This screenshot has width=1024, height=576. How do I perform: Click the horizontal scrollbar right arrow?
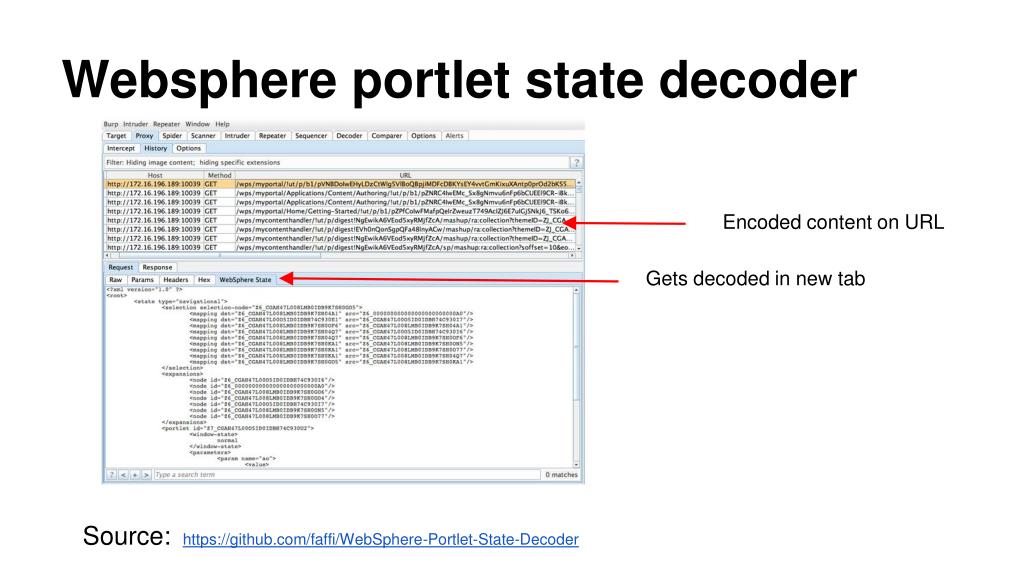[572, 255]
